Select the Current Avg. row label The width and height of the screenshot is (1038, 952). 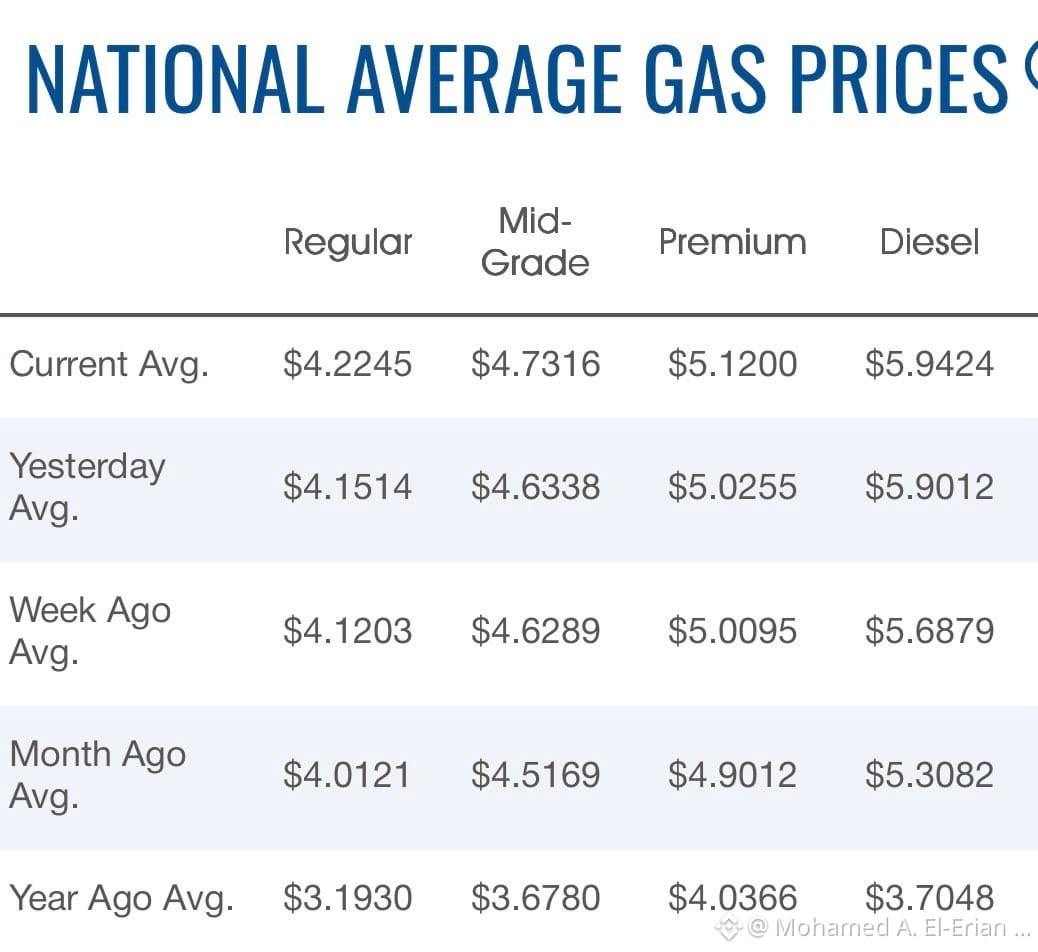point(109,365)
